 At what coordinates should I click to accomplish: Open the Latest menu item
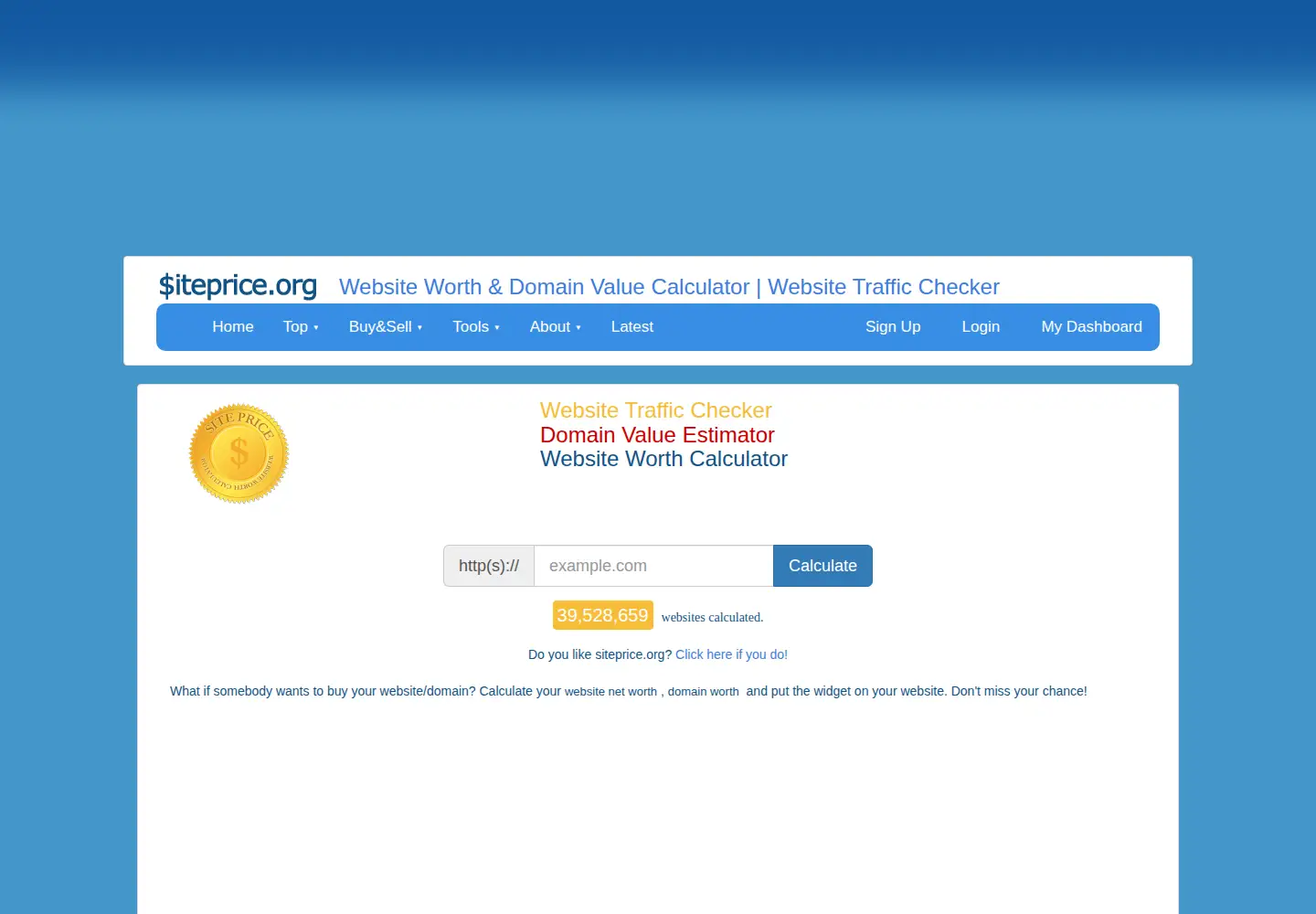632,326
